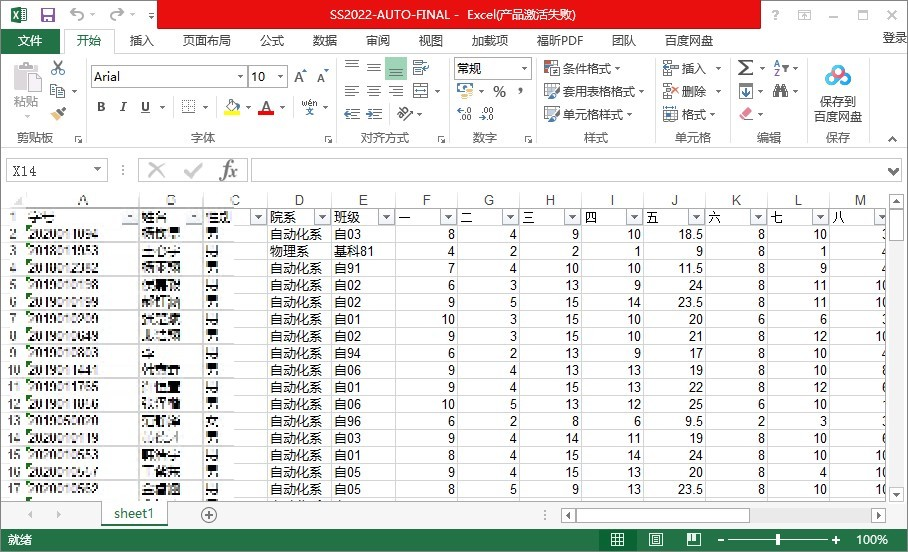Screen dimensions: 908x552
Task: Apply yellow fill color to cell
Action: pyautogui.click(x=232, y=107)
